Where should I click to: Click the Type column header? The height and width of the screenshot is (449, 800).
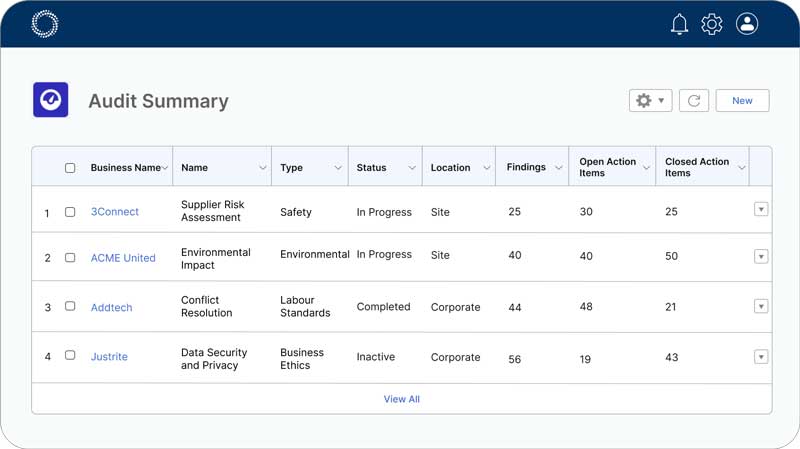(292, 168)
